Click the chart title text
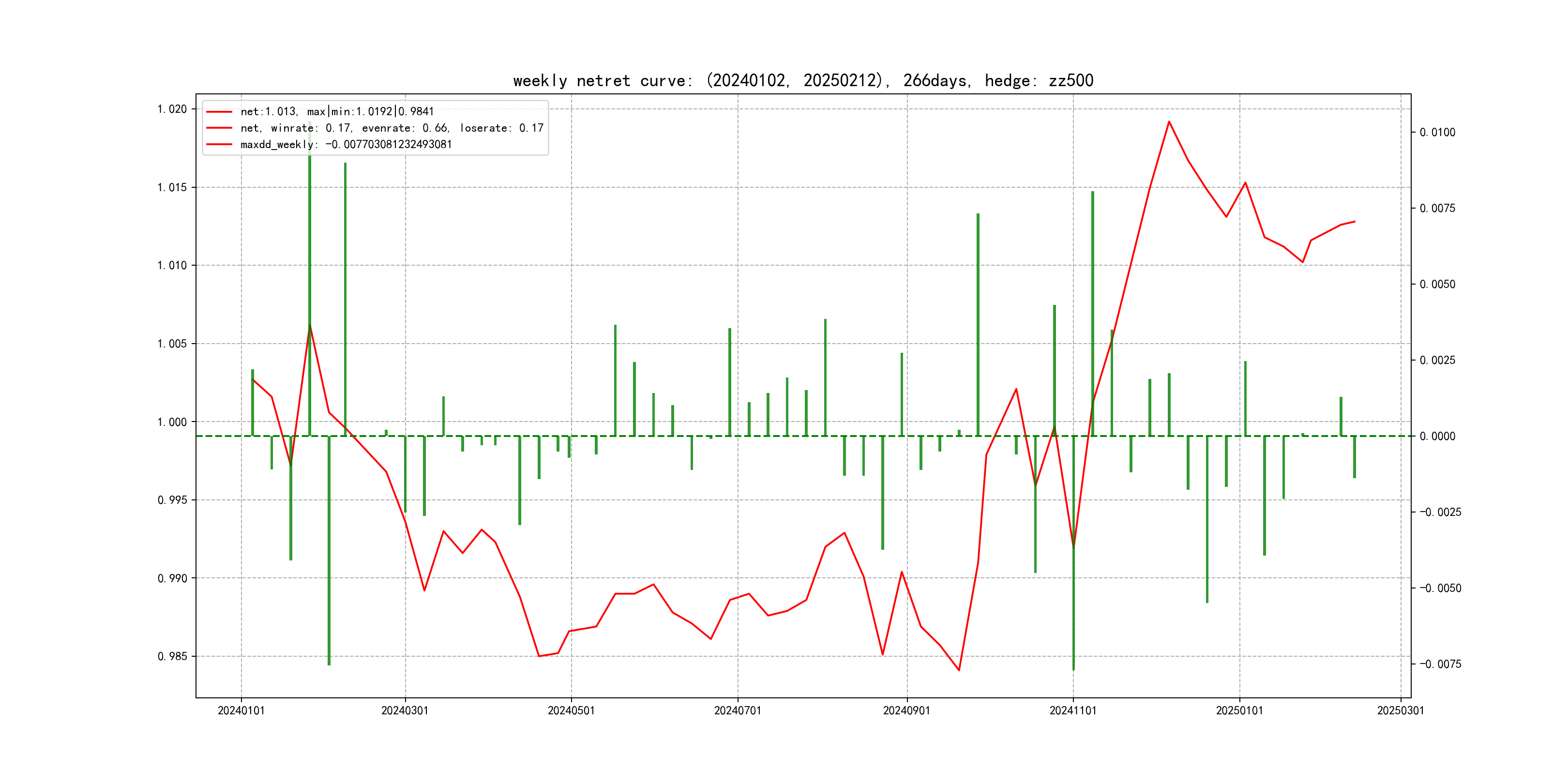1568x784 pixels. pos(803,80)
